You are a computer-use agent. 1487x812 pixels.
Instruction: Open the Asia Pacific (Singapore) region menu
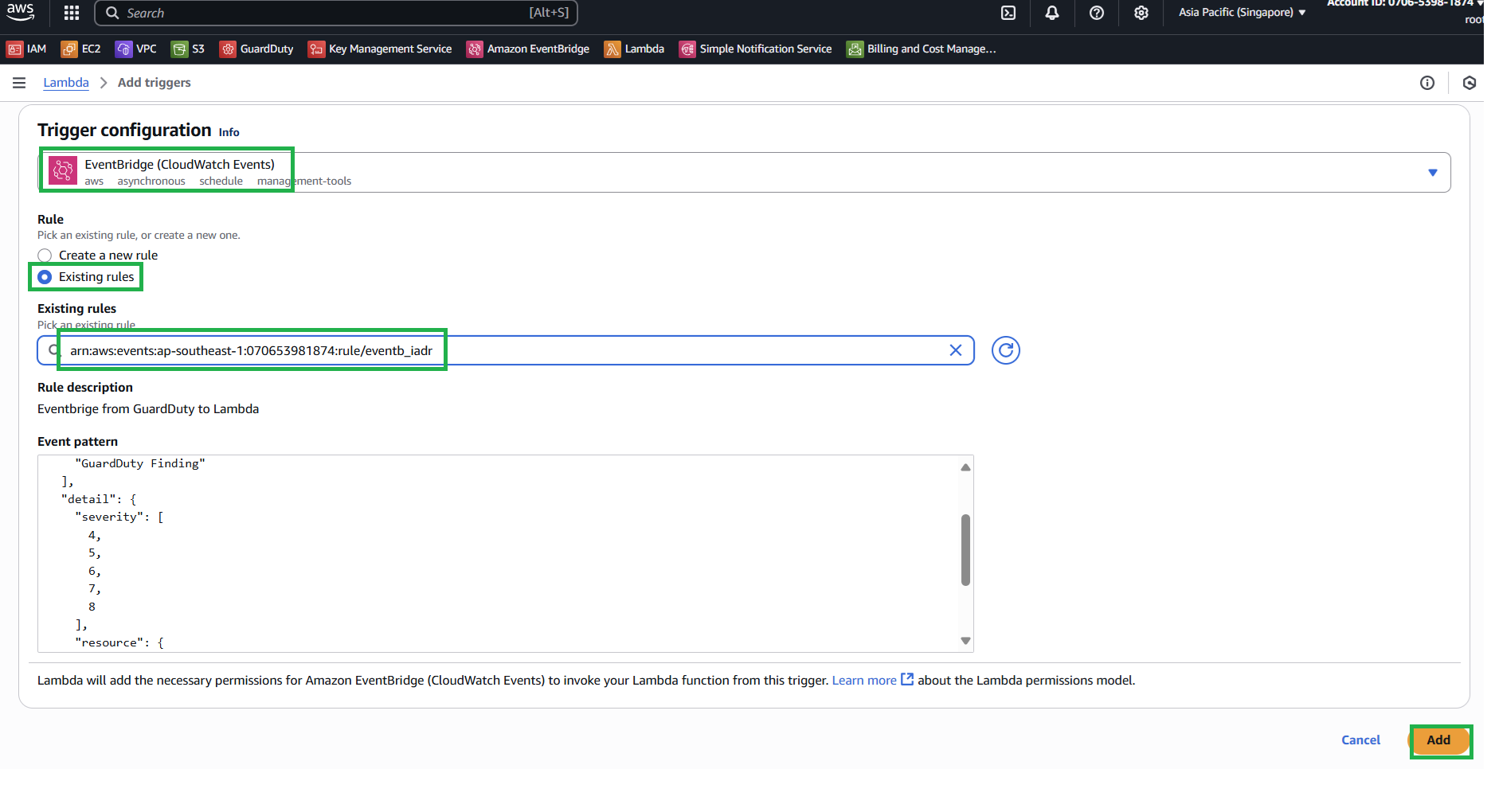tap(1242, 13)
